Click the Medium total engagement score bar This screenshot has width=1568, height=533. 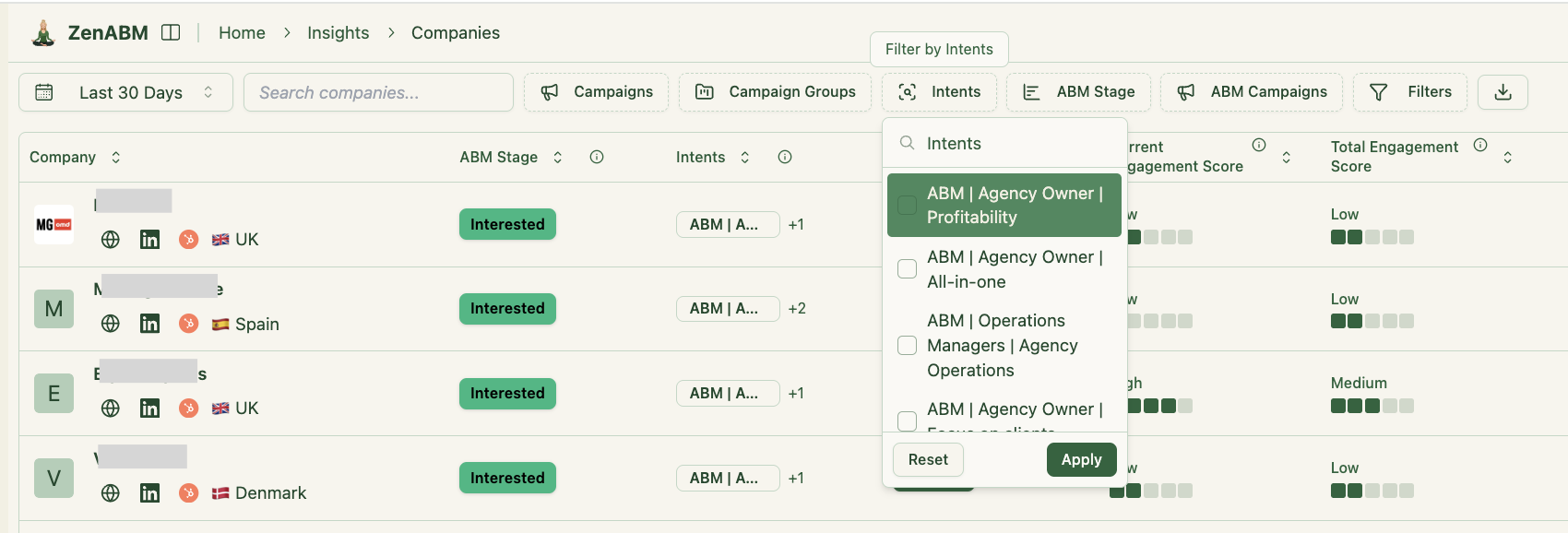1372,406
